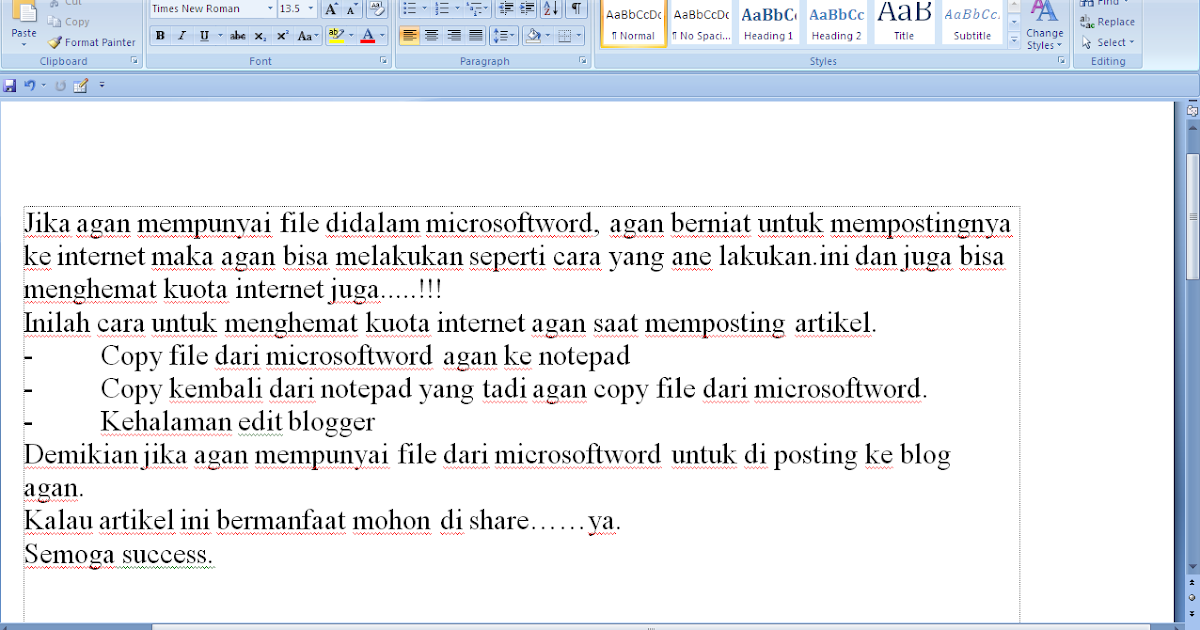Open font color dropdown arrow
The width and height of the screenshot is (1200, 630).
[x=382, y=35]
